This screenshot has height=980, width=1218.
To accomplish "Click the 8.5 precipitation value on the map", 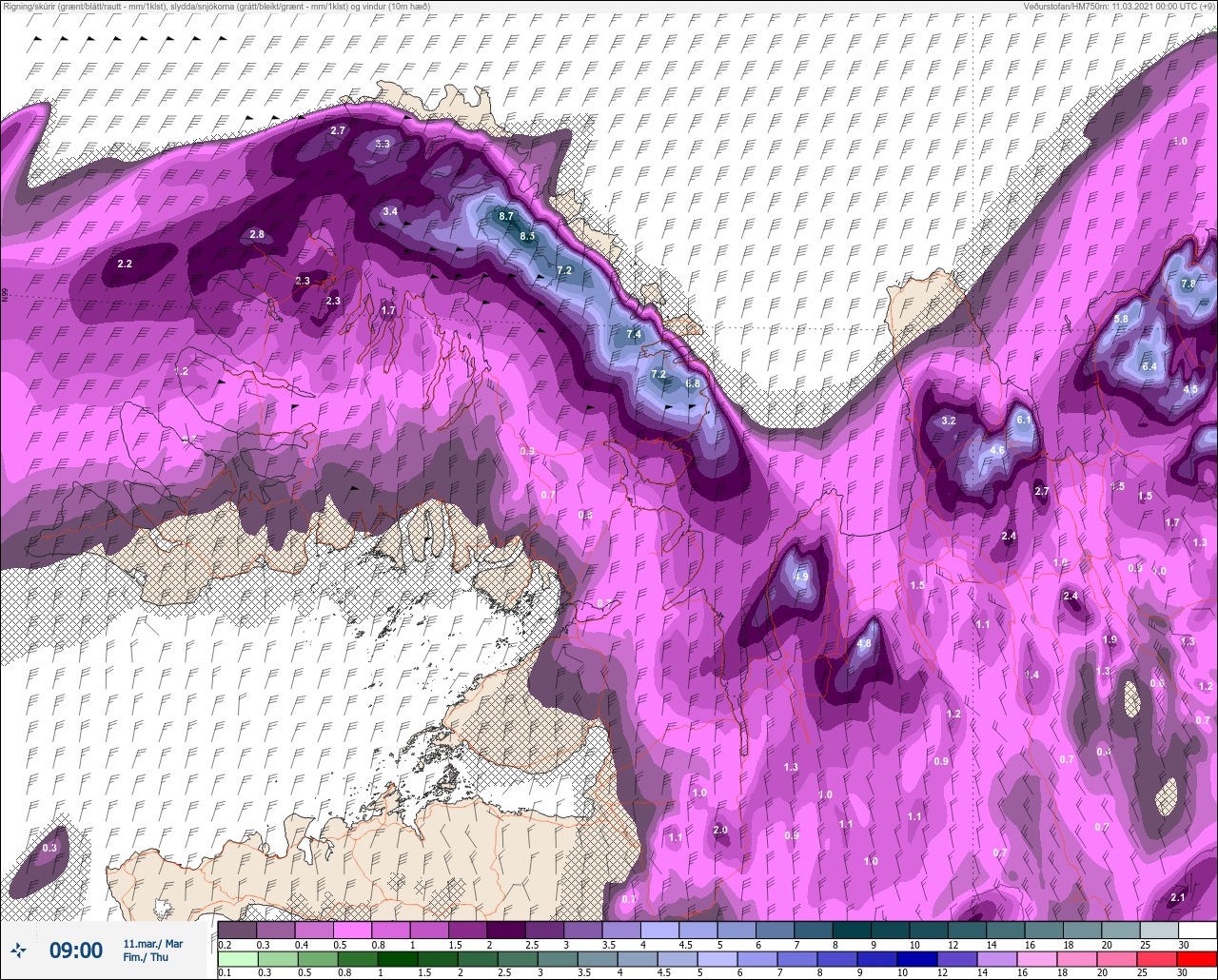I will point(528,235).
